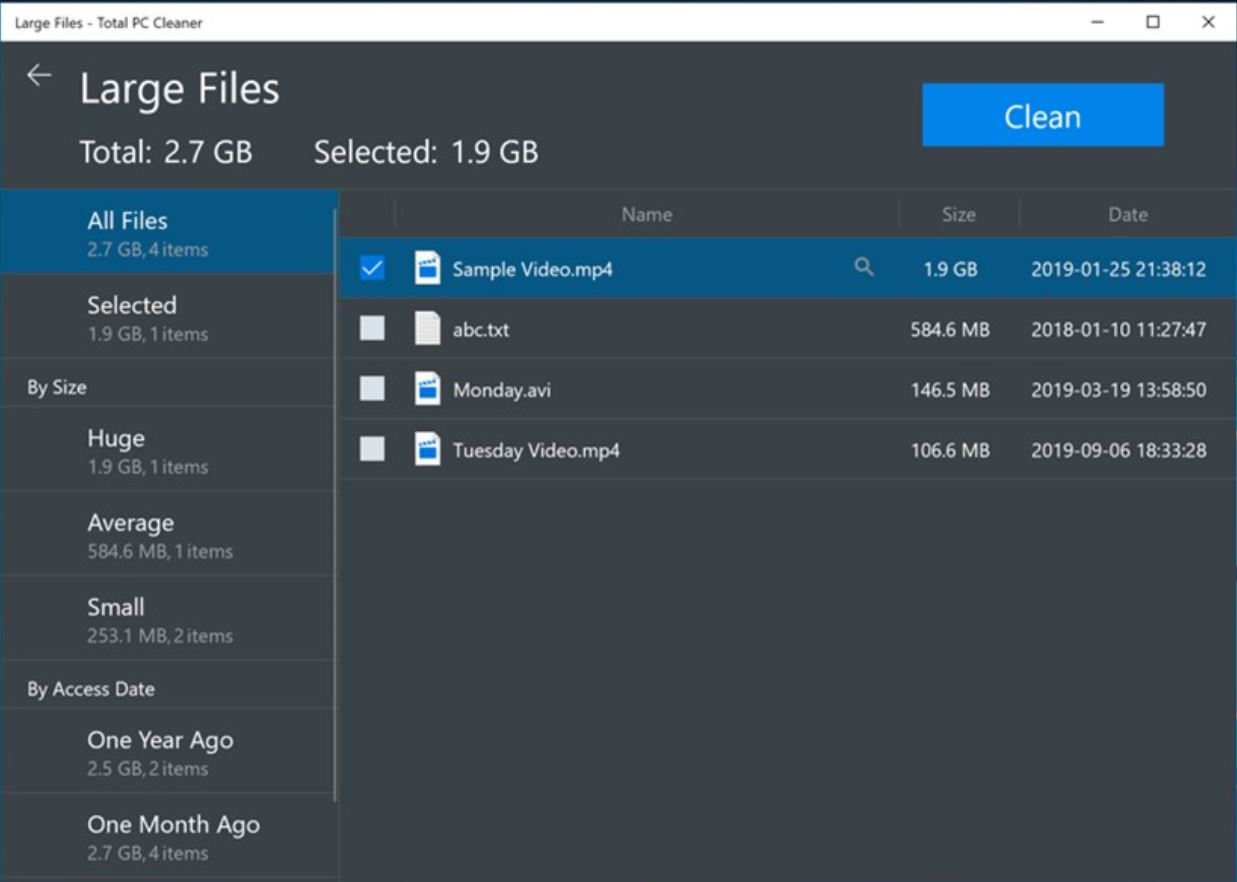Close the Total PC Cleaner window

[1208, 22]
